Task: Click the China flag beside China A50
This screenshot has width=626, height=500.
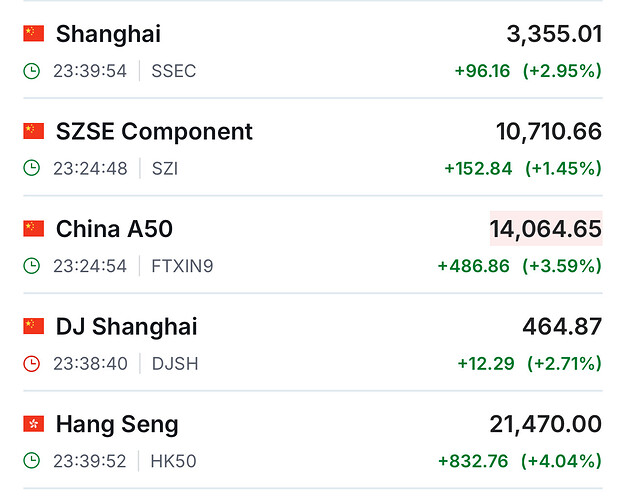Action: click(34, 229)
